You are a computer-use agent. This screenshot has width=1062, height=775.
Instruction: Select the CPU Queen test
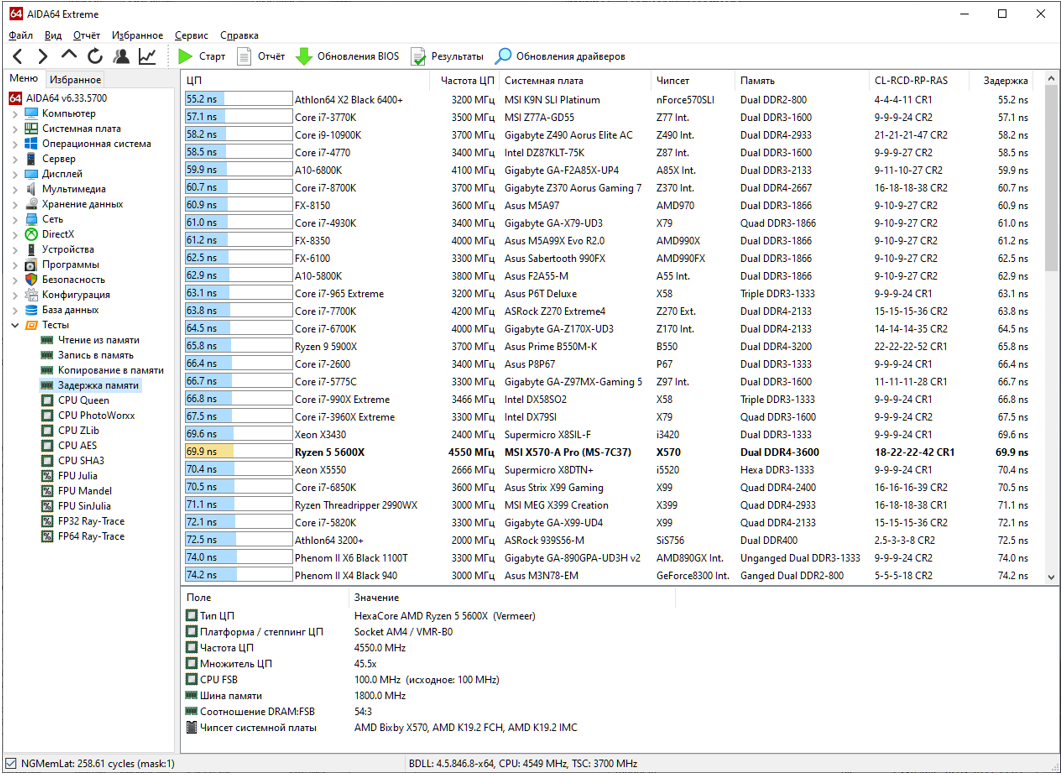point(83,400)
